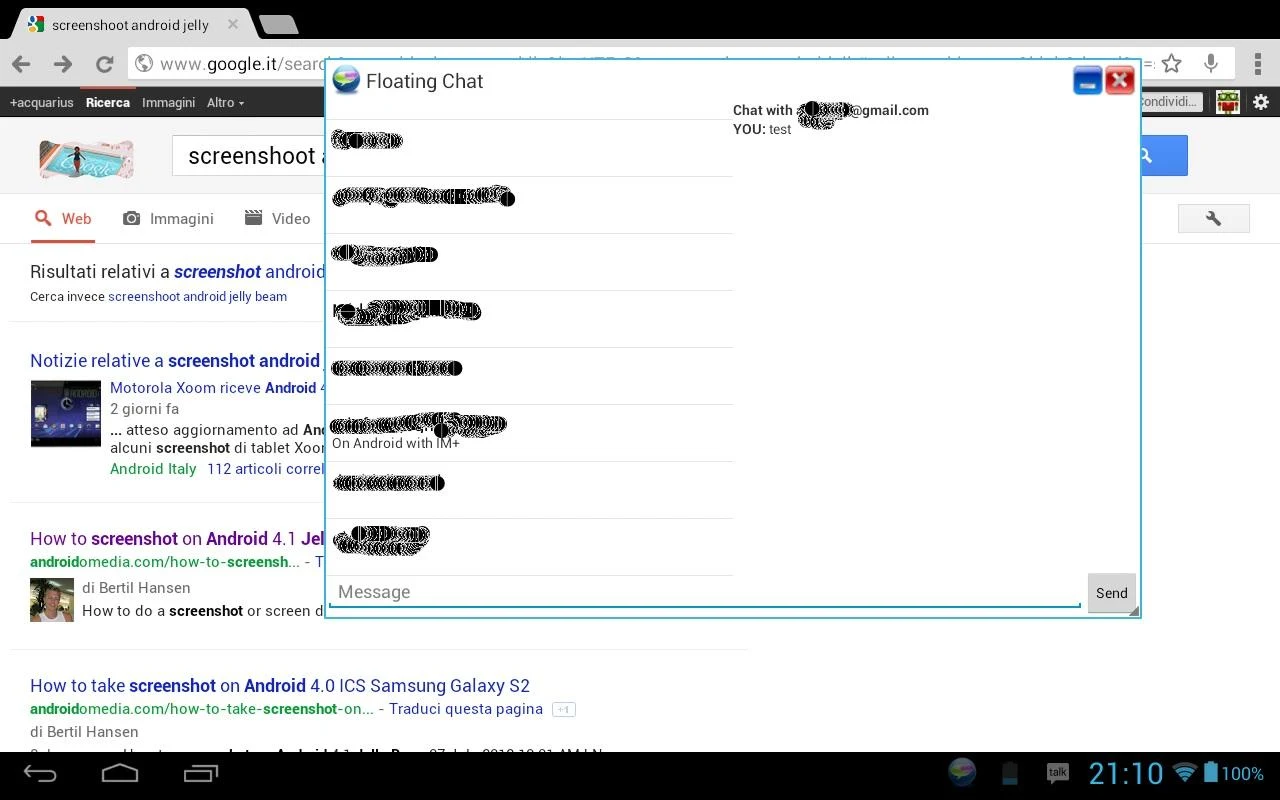The height and width of the screenshot is (800, 1280).
Task: Click the Send button in Floating Chat
Action: (x=1111, y=593)
